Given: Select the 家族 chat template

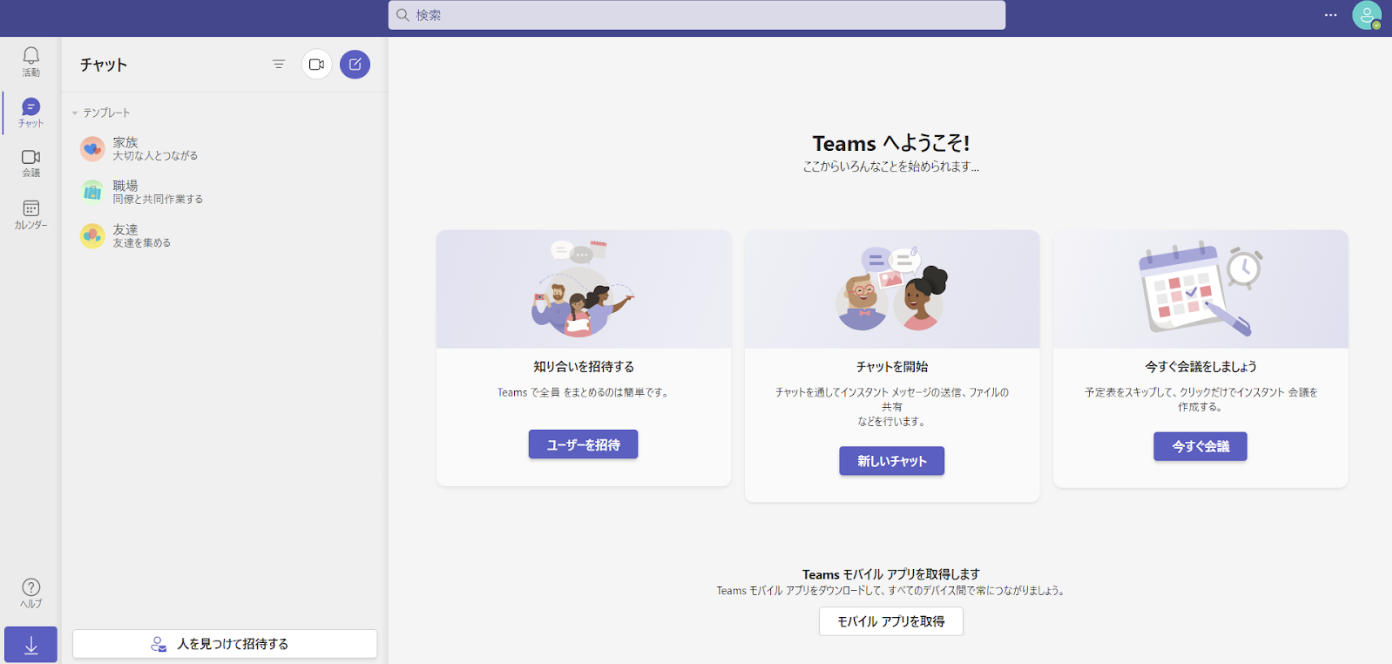Looking at the screenshot, I should point(225,148).
